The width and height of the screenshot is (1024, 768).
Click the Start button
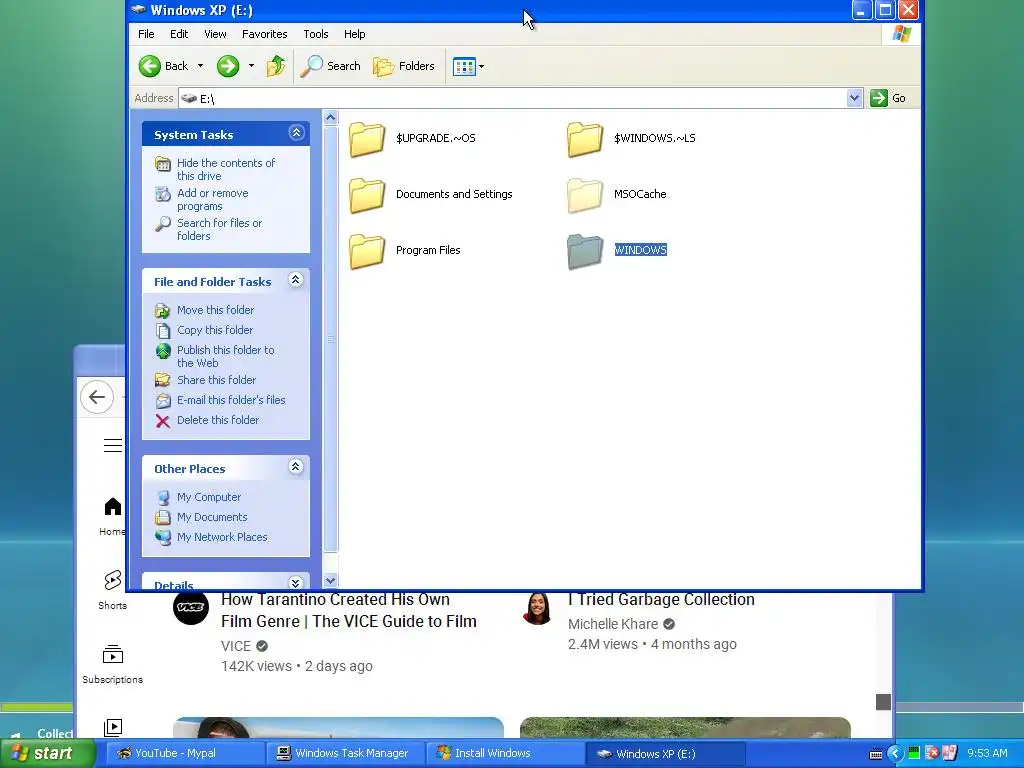click(x=48, y=754)
